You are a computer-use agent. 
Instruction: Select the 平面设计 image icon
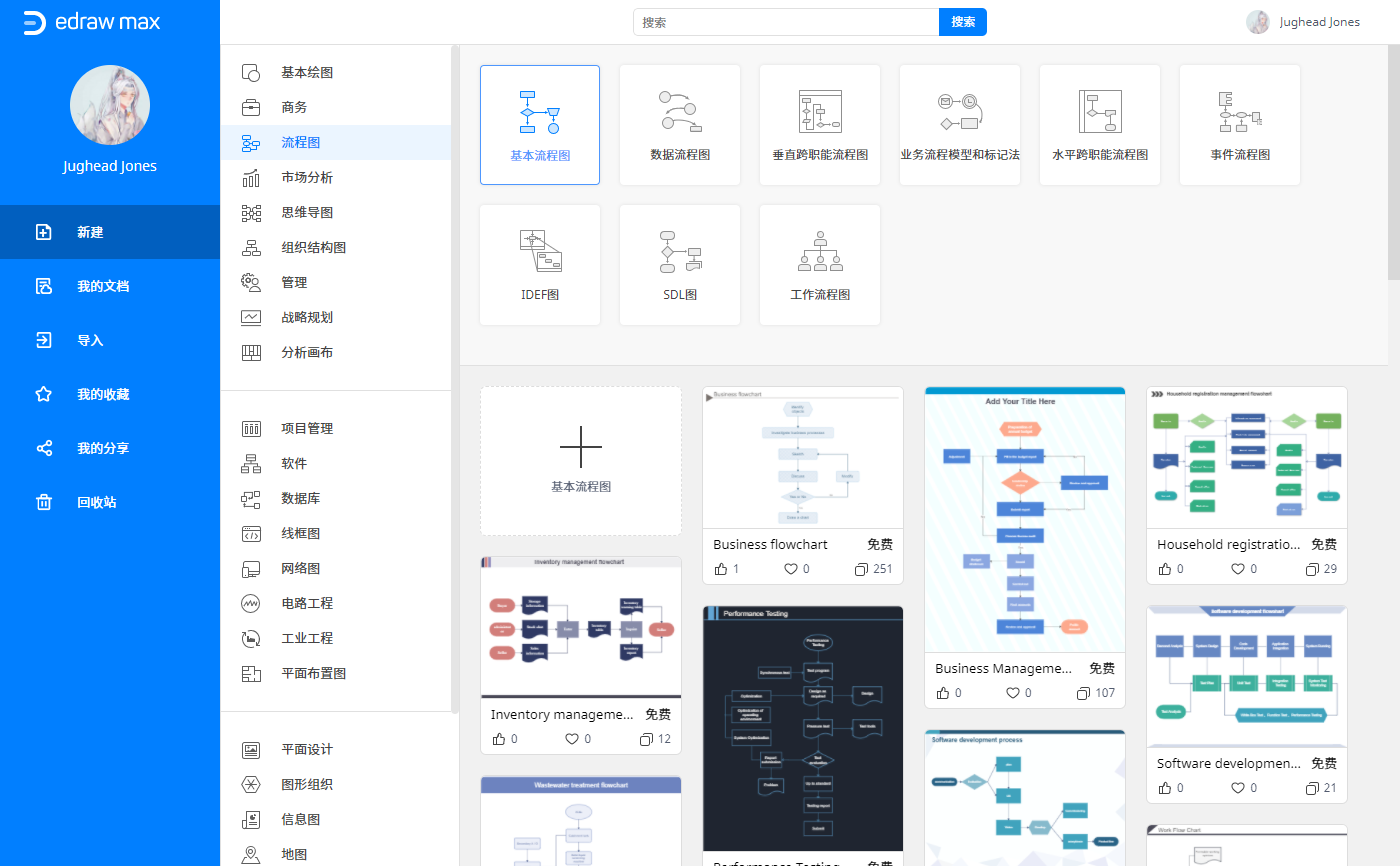251,750
